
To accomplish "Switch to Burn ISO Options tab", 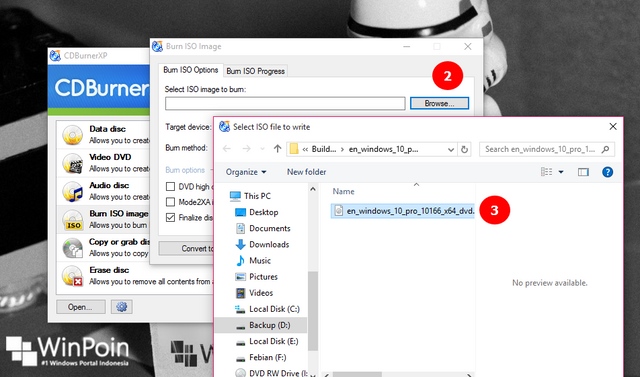I will (191, 70).
